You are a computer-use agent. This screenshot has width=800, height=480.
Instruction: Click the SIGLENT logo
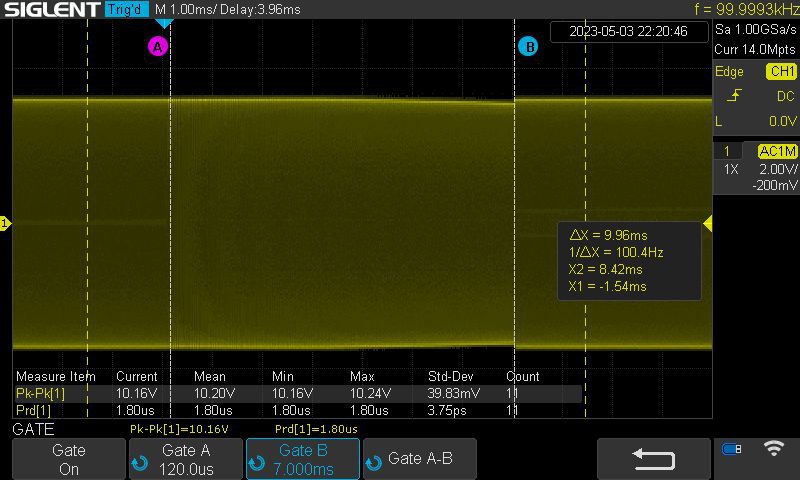(52, 9)
